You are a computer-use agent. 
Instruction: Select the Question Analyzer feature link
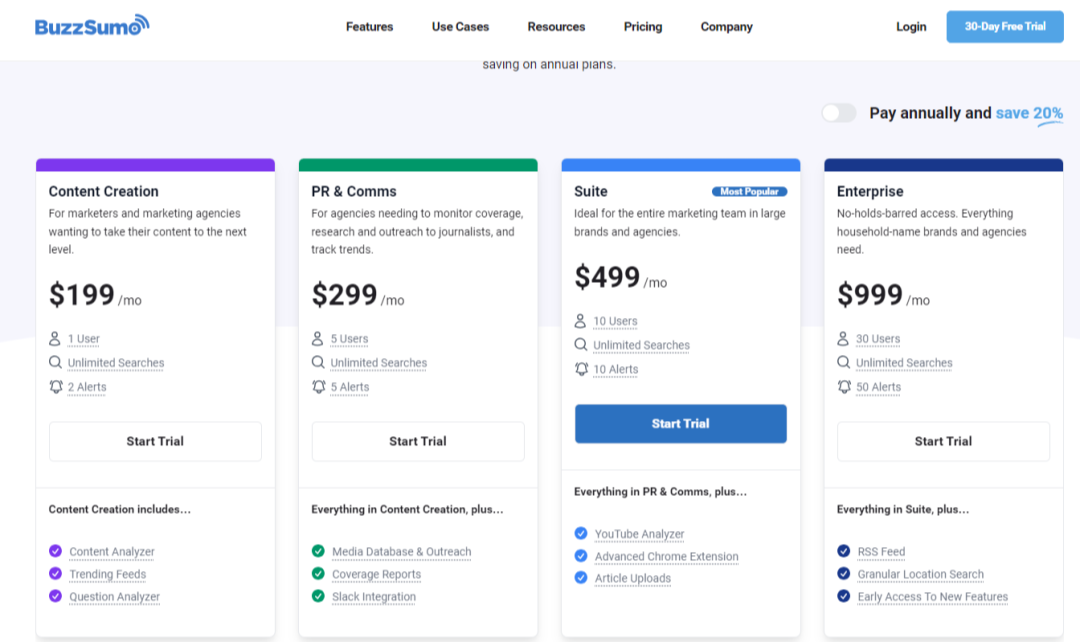[114, 597]
